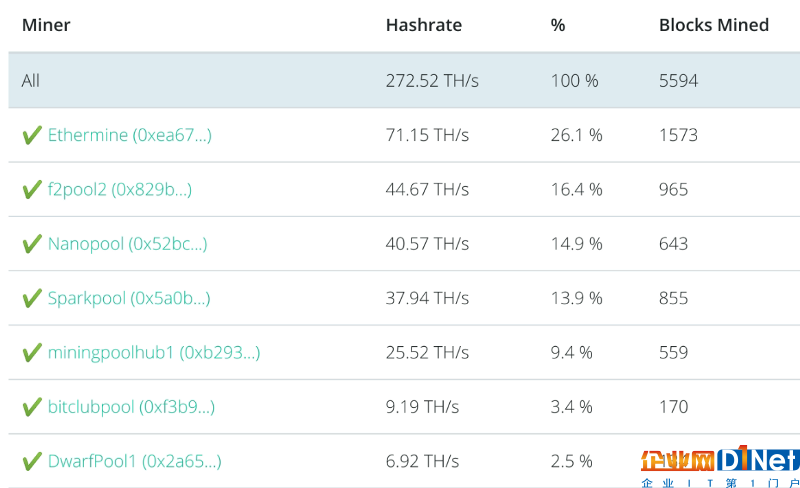The image size is (800, 488).
Task: Sort by the Miner column header
Action: (x=46, y=25)
